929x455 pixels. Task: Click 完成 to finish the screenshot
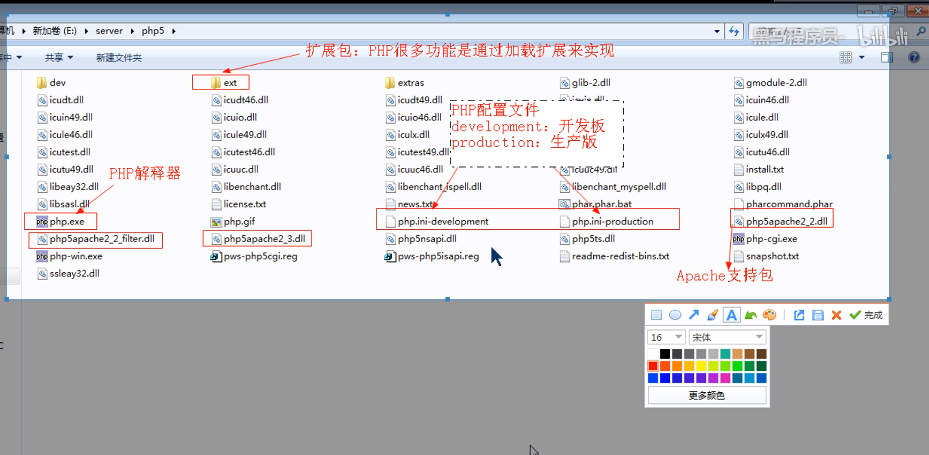tap(866, 315)
